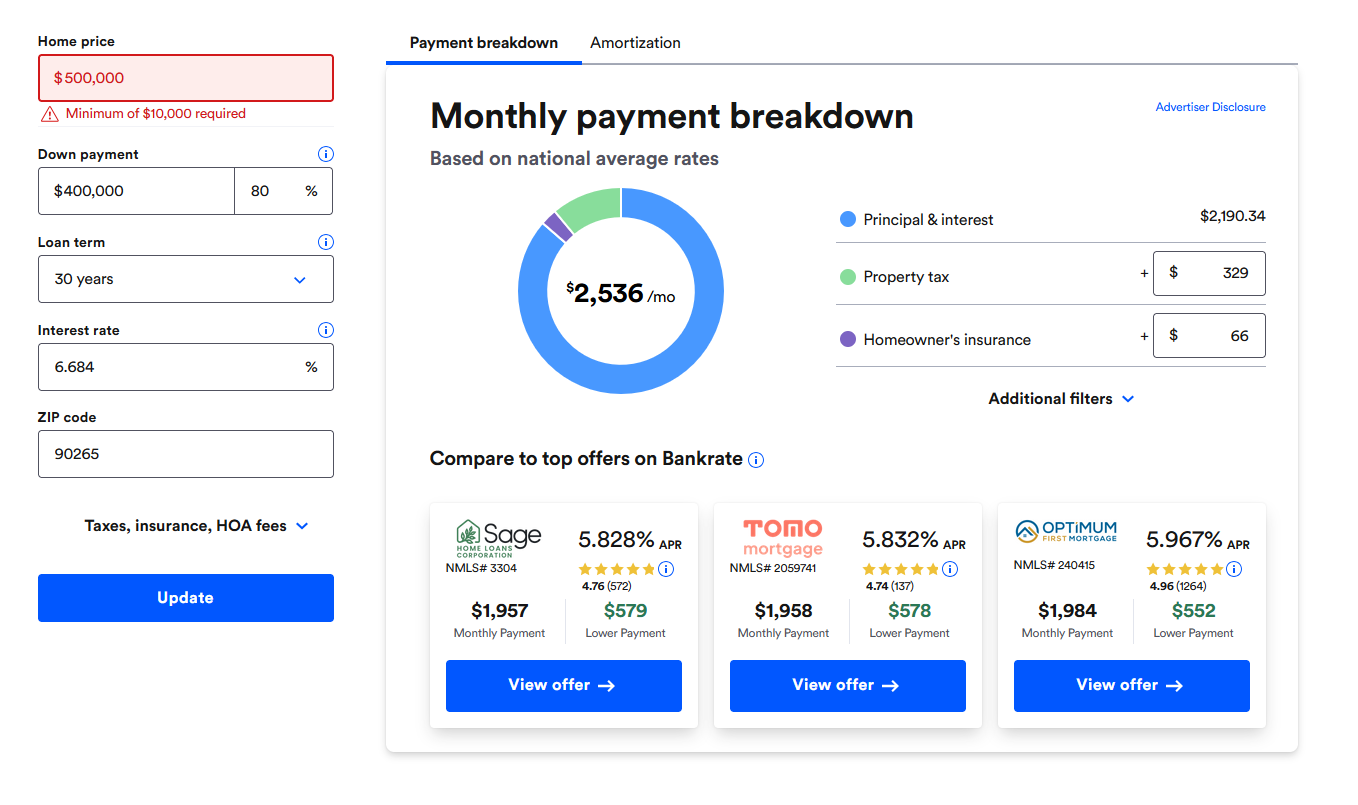This screenshot has height=805, width=1358.
Task: Click View offer for Tomo mortgage
Action: (x=848, y=686)
